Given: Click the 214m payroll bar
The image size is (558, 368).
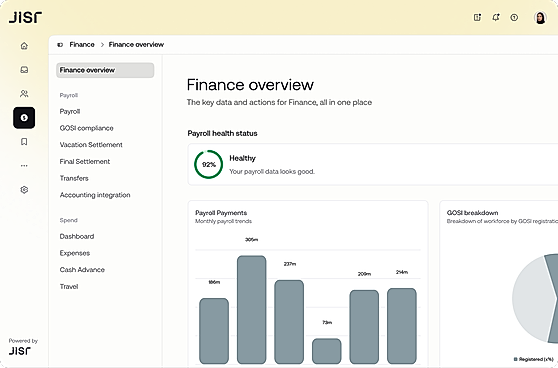Looking at the screenshot, I should point(402,326).
